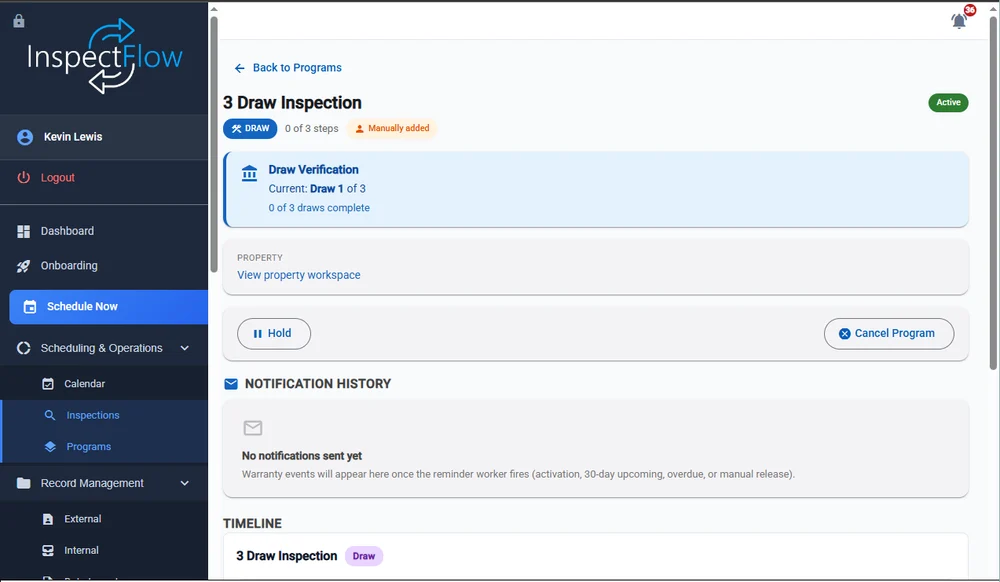The image size is (1000, 582).
Task: Click the Cancel Program button
Action: coord(888,334)
